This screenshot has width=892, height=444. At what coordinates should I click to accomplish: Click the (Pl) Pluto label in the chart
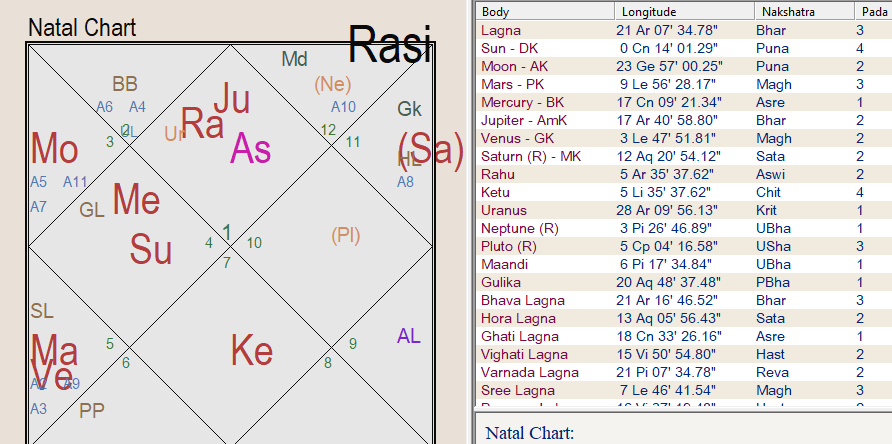point(345,235)
